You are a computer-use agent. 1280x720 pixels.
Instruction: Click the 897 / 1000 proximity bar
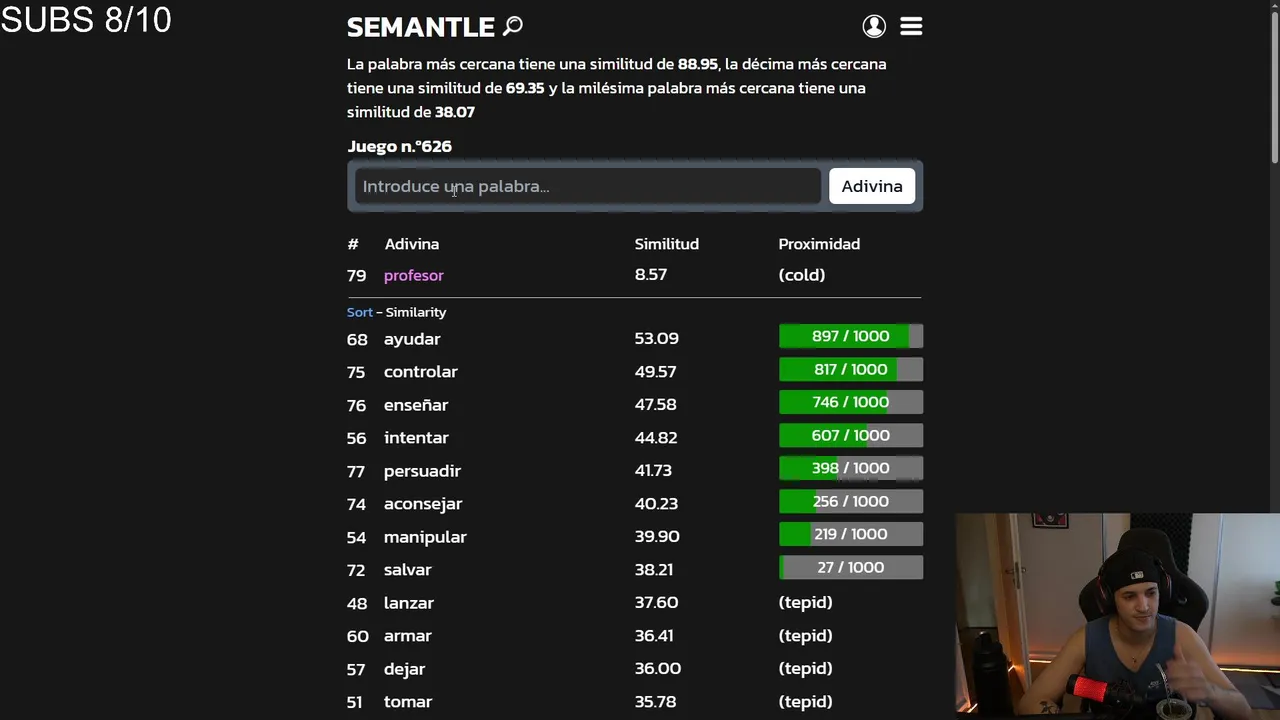coord(850,336)
